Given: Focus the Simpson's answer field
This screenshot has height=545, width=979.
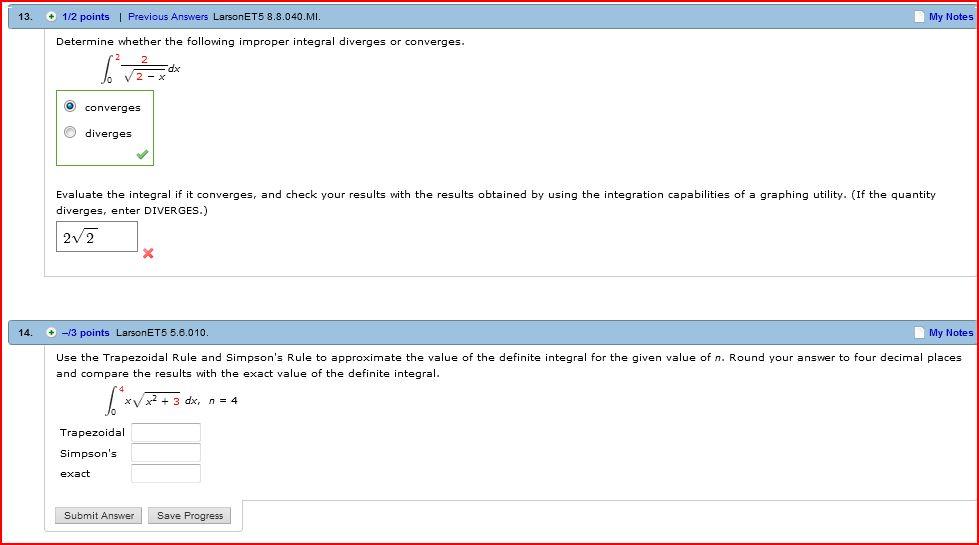Looking at the screenshot, I should point(166,453).
